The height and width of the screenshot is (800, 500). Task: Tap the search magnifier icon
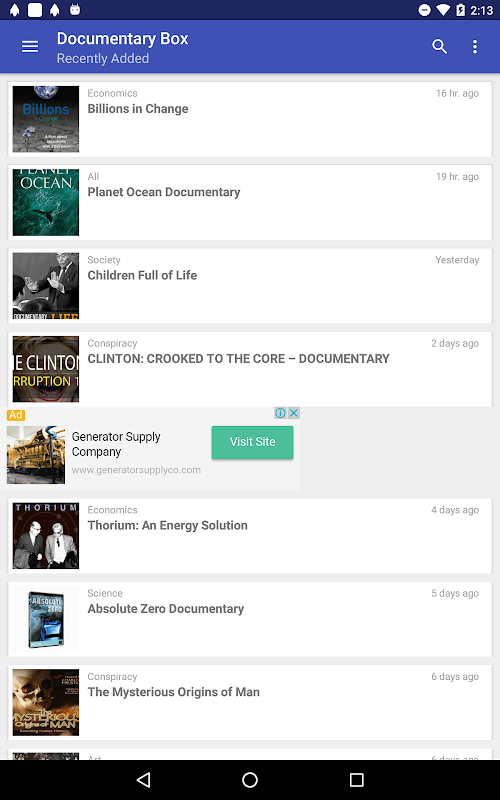[439, 46]
